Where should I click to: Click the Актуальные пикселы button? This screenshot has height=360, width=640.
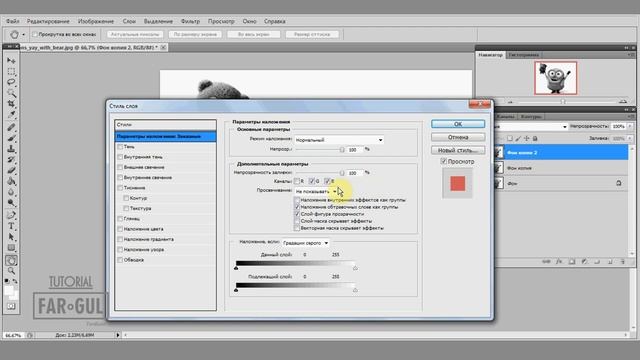click(135, 34)
